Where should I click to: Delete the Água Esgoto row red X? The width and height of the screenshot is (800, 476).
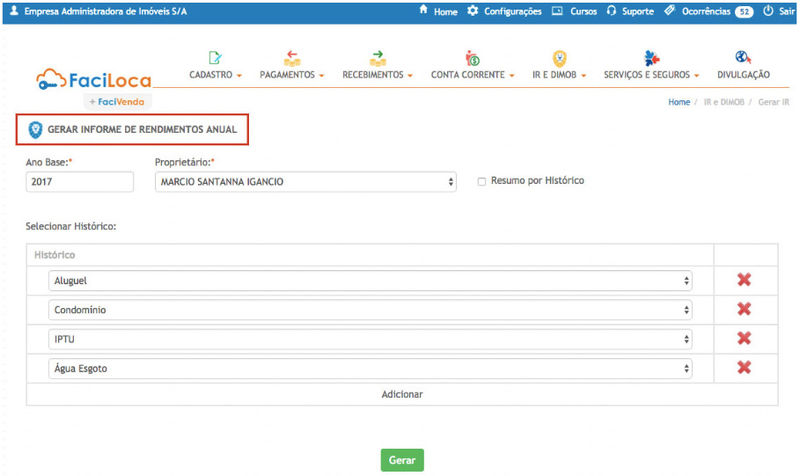[x=744, y=368]
